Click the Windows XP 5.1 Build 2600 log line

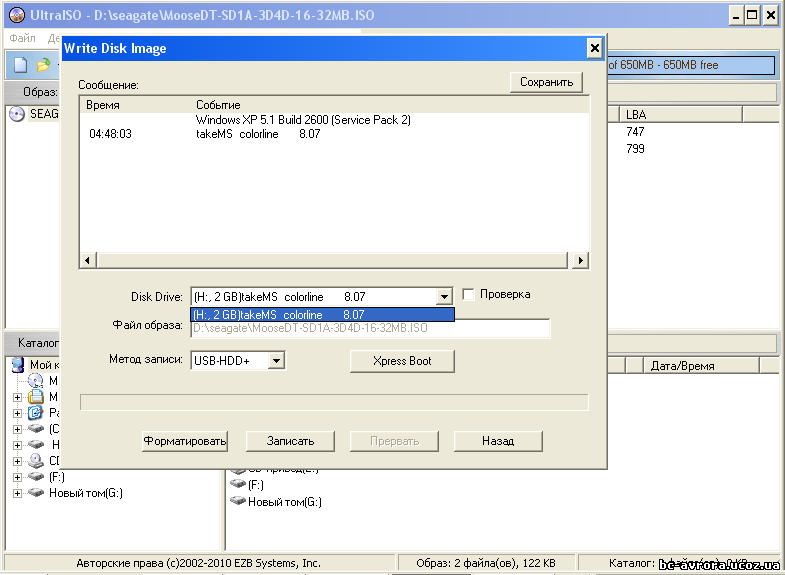point(303,120)
